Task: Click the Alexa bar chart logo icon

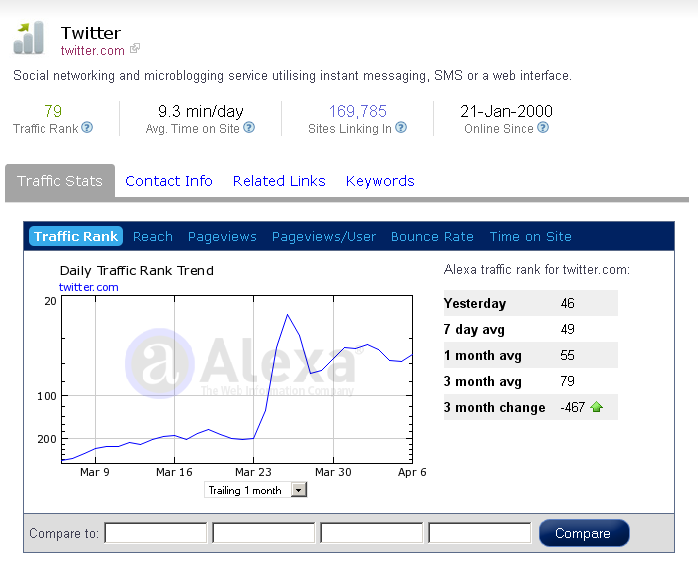Action: (x=29, y=37)
